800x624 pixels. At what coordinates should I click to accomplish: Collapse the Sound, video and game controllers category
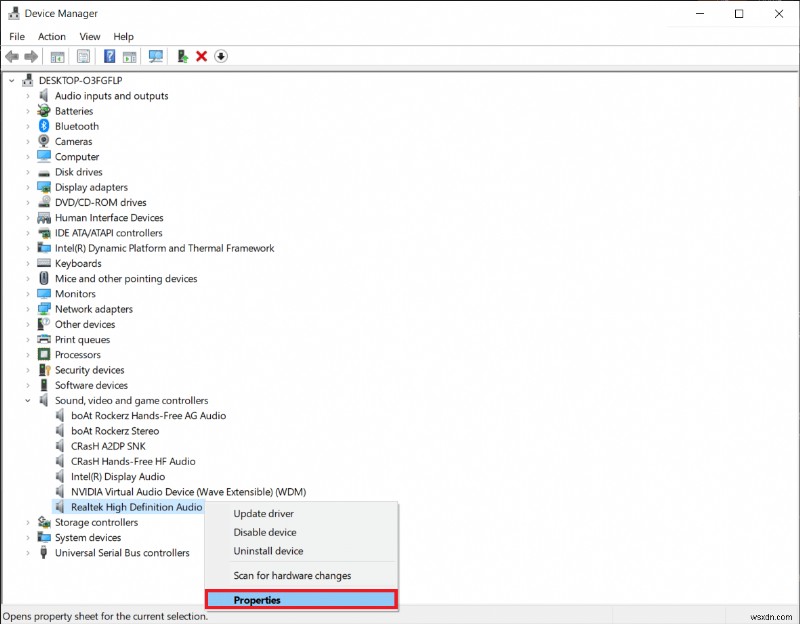30,400
